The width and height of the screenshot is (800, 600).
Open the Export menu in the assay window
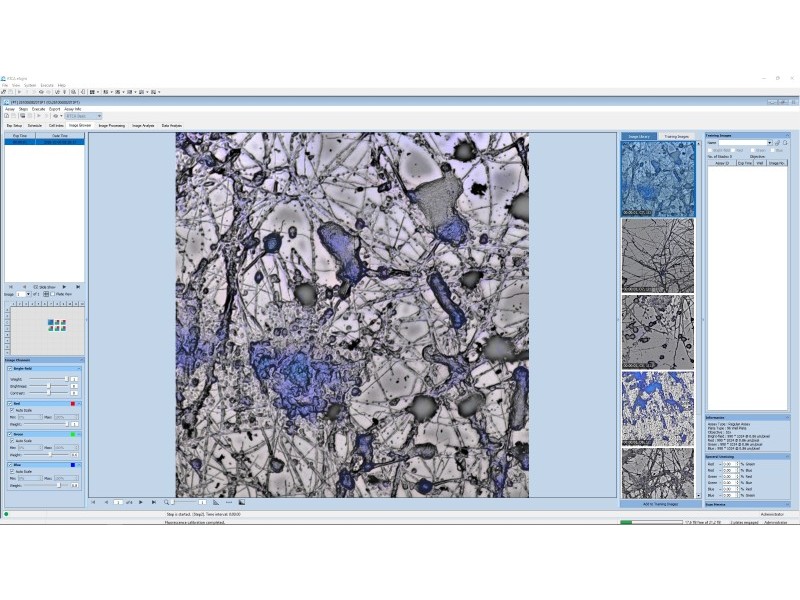55,109
